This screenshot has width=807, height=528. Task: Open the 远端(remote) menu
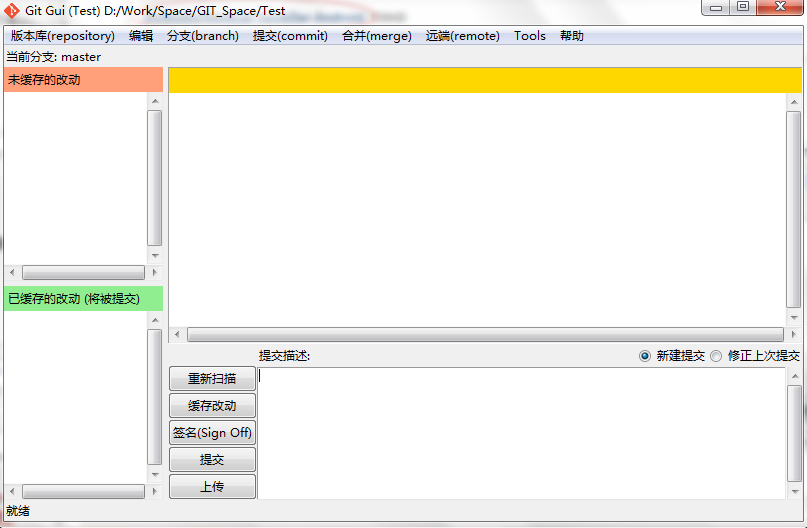click(x=463, y=36)
